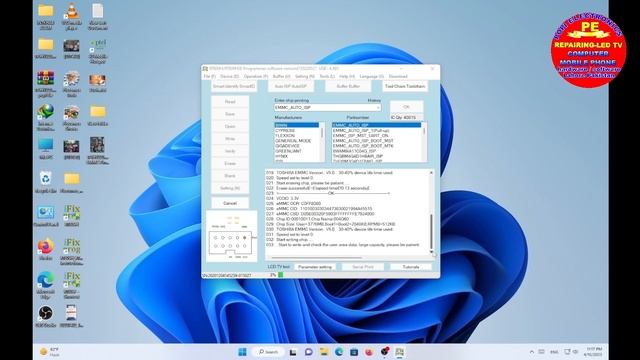
Task: Launch Firefox from the desktop
Action: pos(45,249)
